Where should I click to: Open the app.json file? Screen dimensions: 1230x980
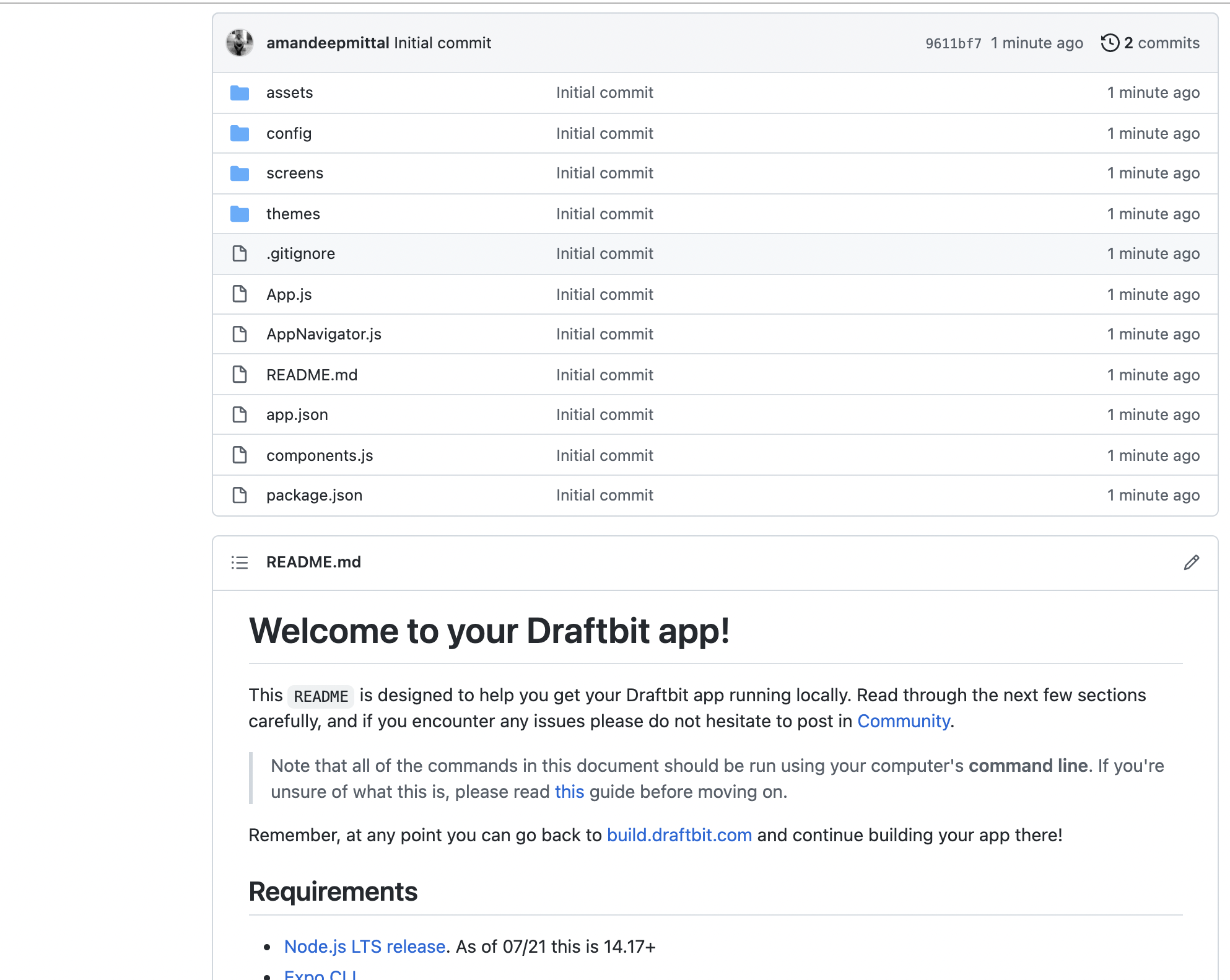[x=297, y=414]
